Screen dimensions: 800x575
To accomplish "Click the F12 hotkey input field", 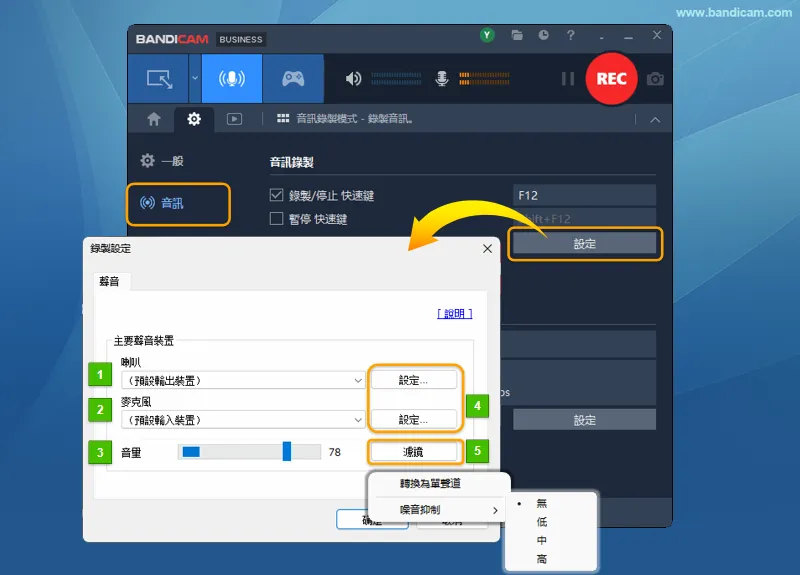I will click(584, 195).
